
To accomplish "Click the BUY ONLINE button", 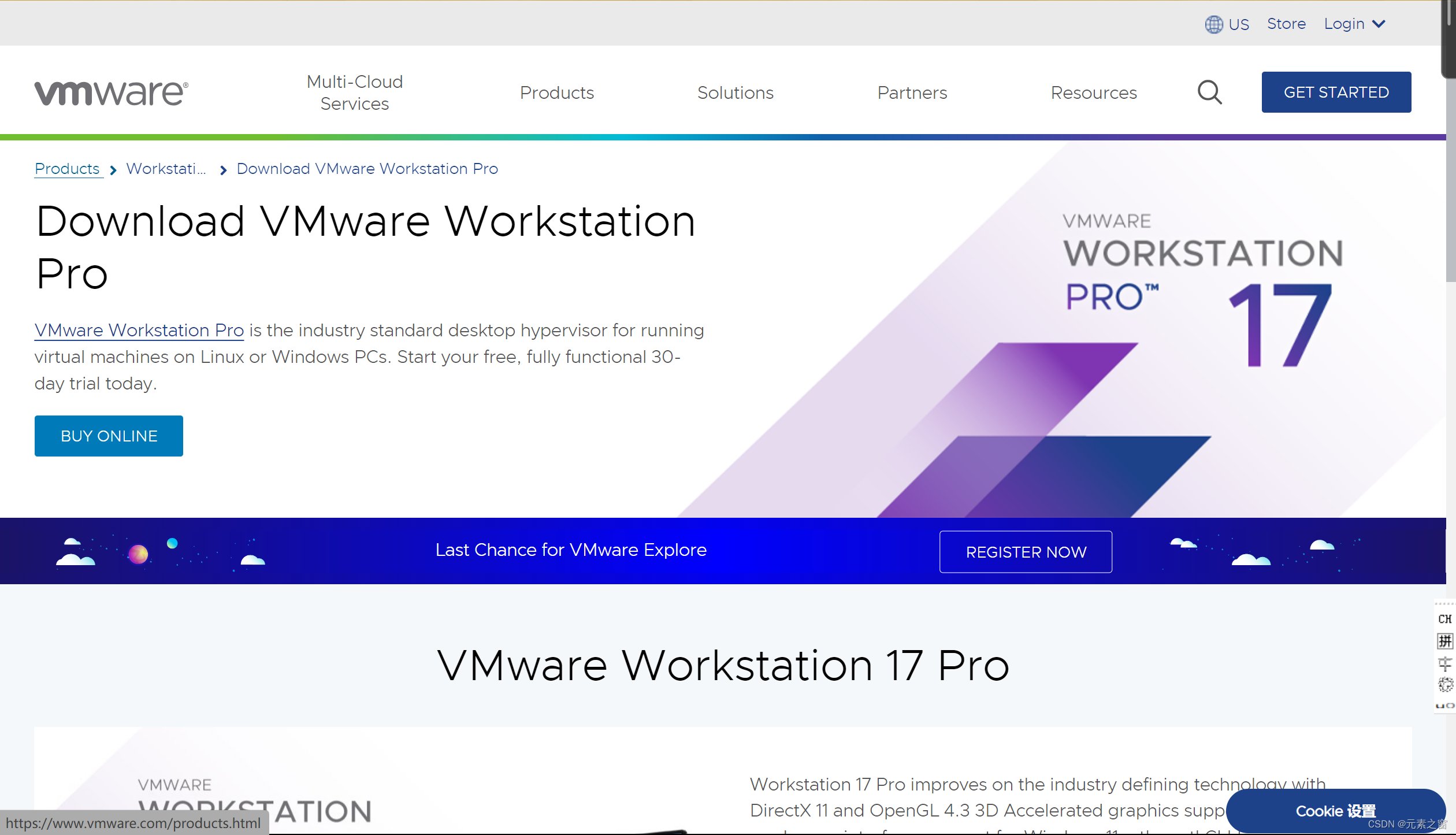I will pyautogui.click(x=109, y=436).
